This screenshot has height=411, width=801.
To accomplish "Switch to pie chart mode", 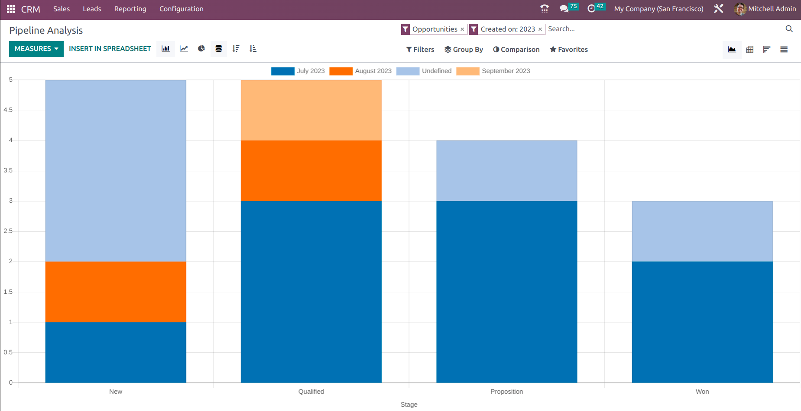I will (x=201, y=48).
